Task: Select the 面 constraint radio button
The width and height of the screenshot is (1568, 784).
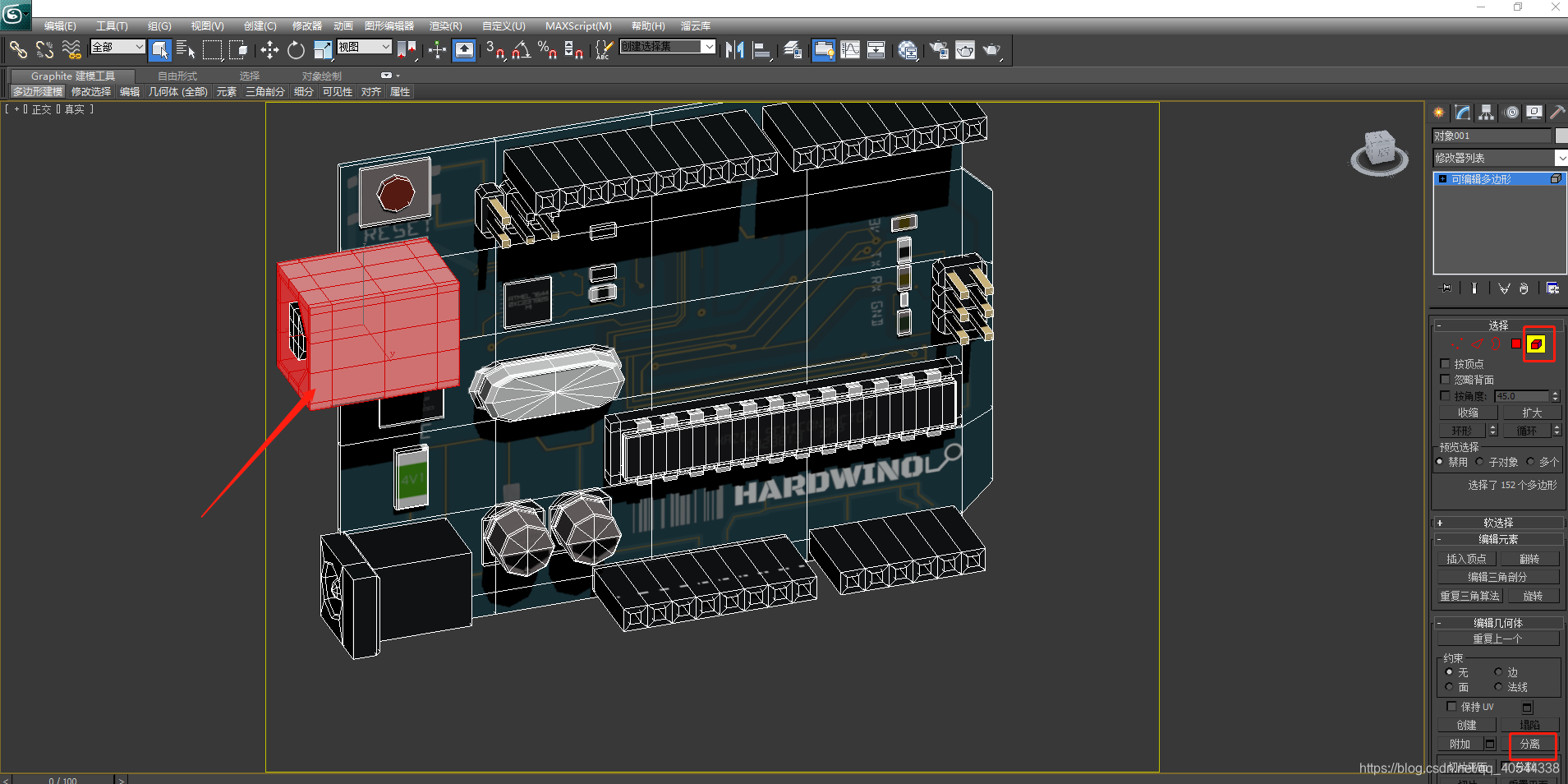Action: [1450, 687]
